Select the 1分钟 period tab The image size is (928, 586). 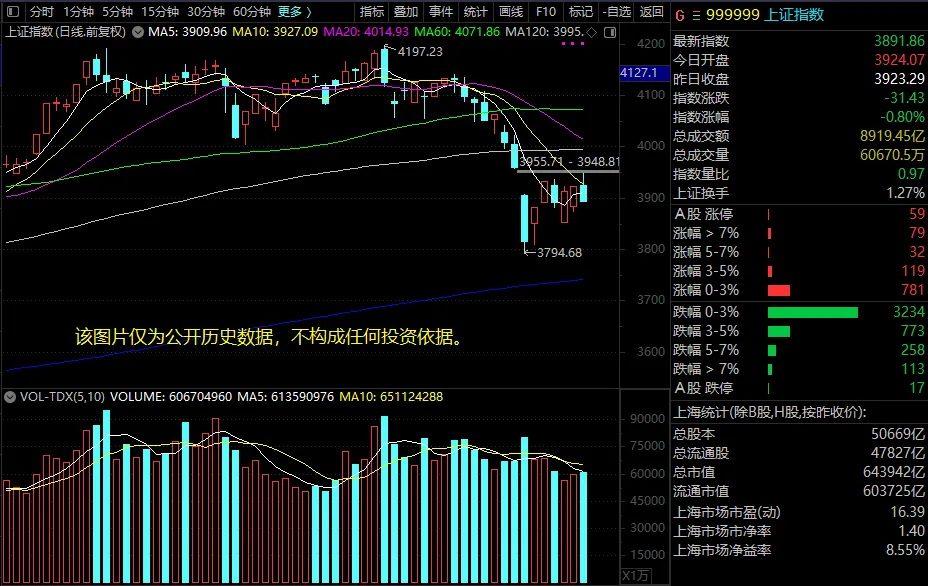click(x=79, y=11)
